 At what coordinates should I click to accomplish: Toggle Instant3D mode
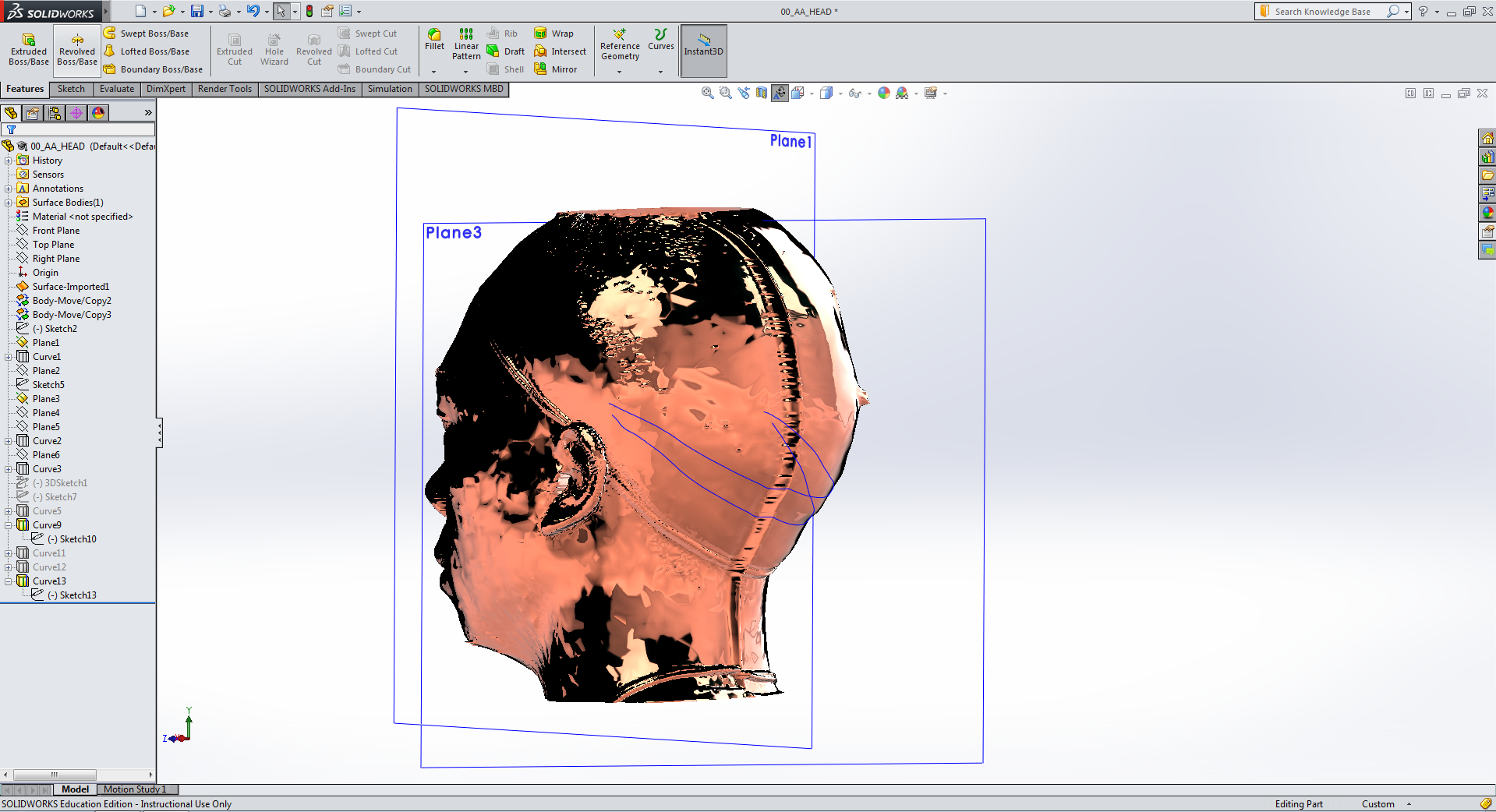704,51
